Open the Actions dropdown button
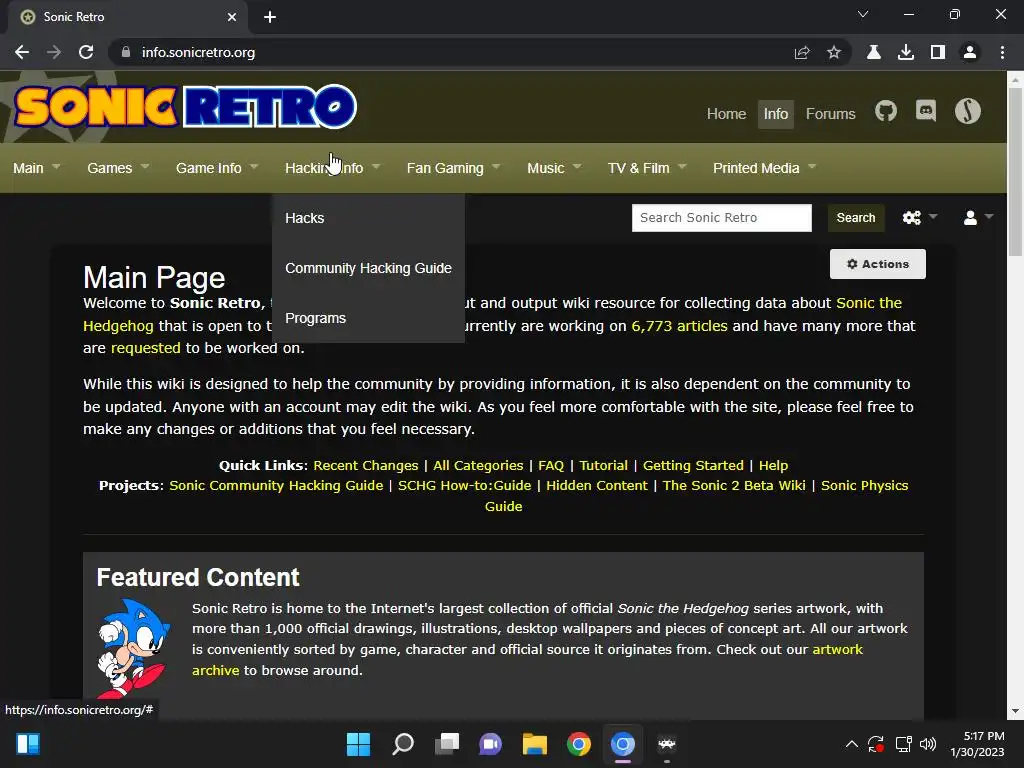This screenshot has height=768, width=1024. coord(878,264)
